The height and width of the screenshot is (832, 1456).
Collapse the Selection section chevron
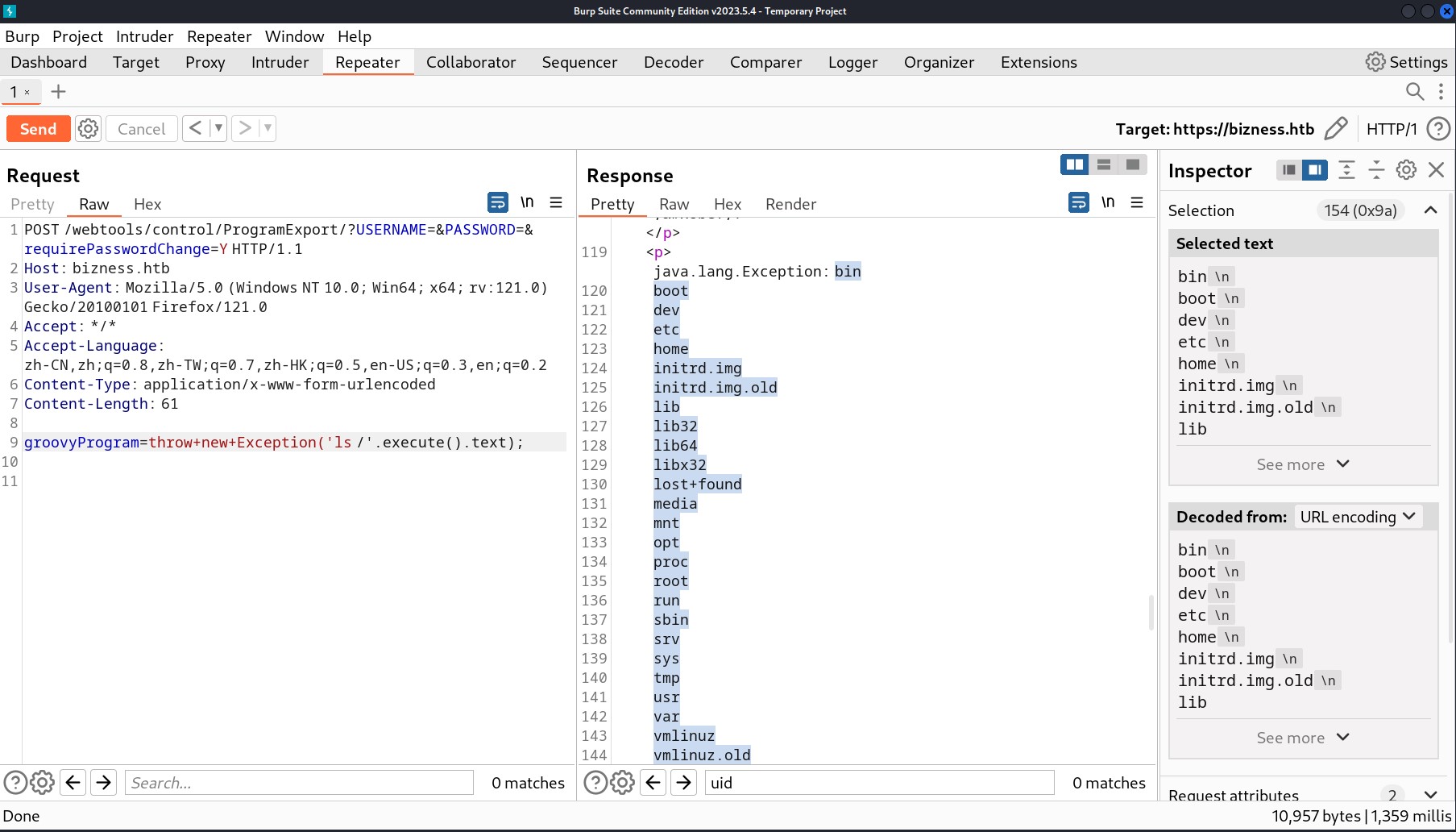pyautogui.click(x=1430, y=210)
